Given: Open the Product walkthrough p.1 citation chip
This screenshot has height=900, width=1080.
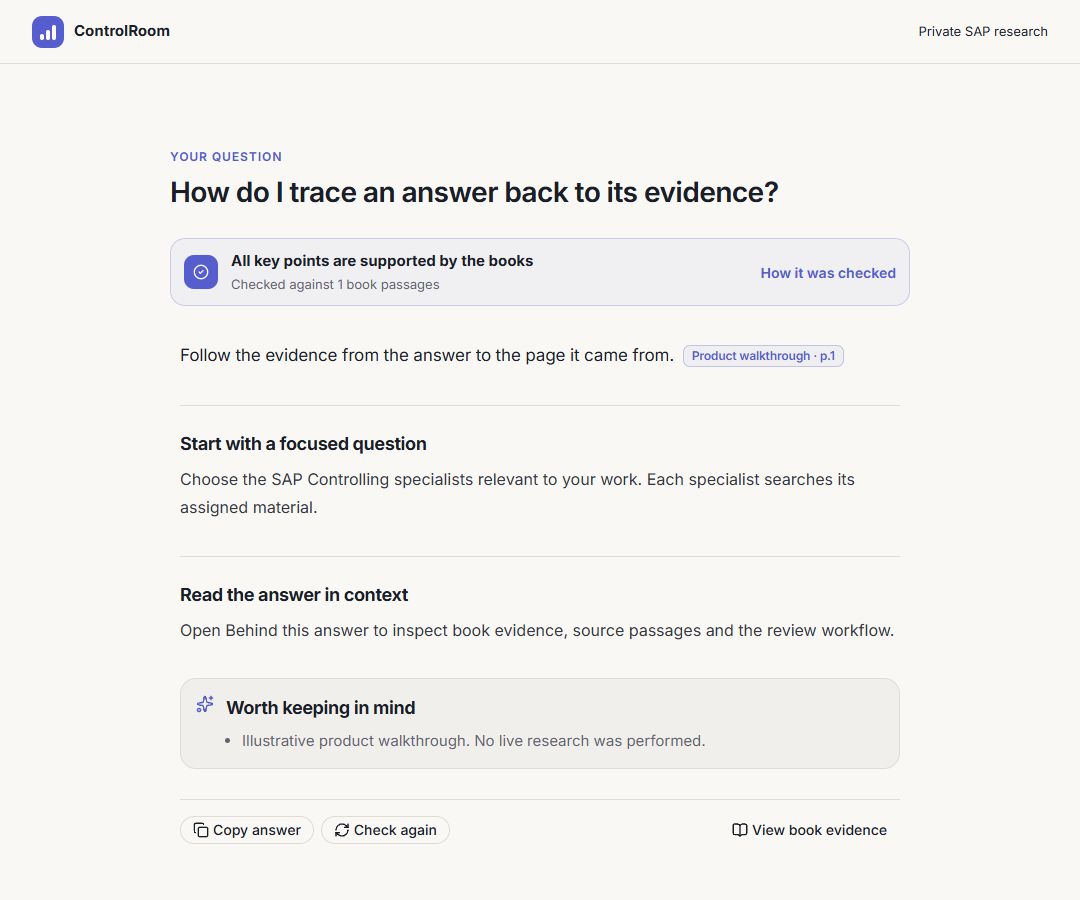Looking at the screenshot, I should click(763, 356).
